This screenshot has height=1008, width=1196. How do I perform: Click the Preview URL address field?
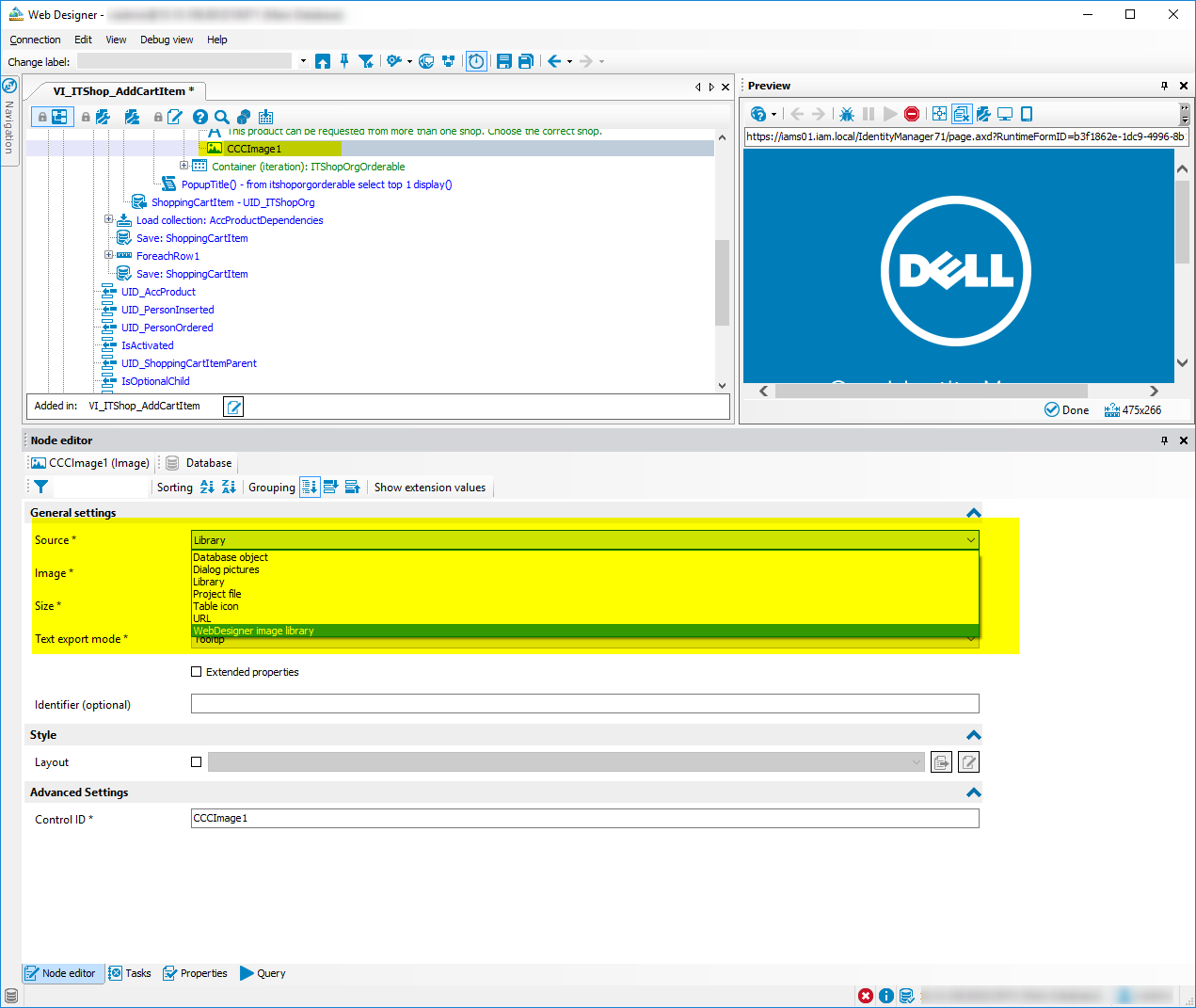(966, 136)
